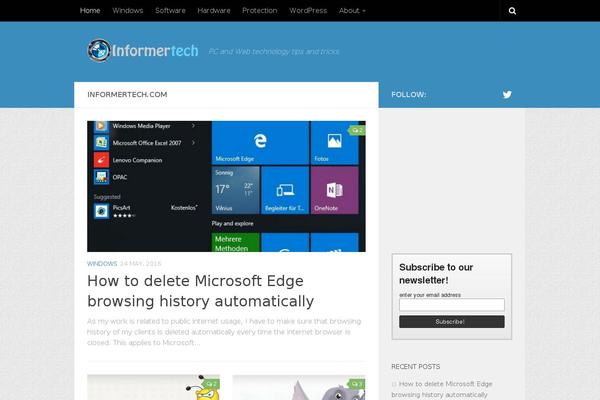Viewport: 600px width, 400px height.
Task: Click the WINDOWS category link under image
Action: [102, 264]
